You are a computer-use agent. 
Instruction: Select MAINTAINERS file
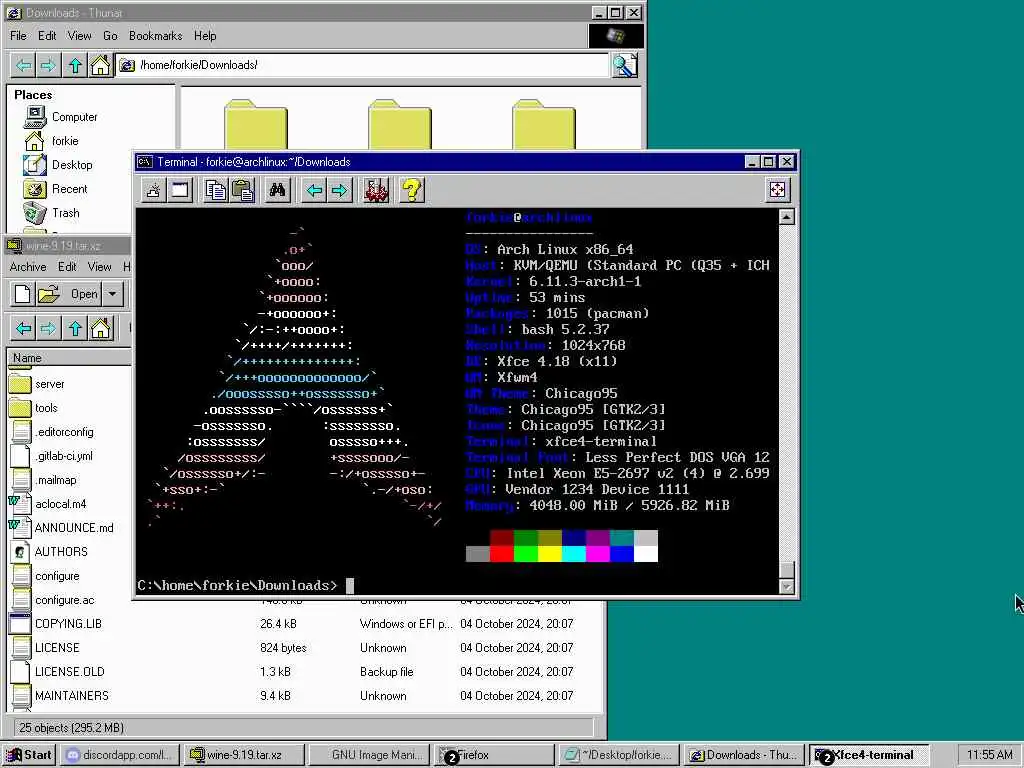tap(72, 696)
